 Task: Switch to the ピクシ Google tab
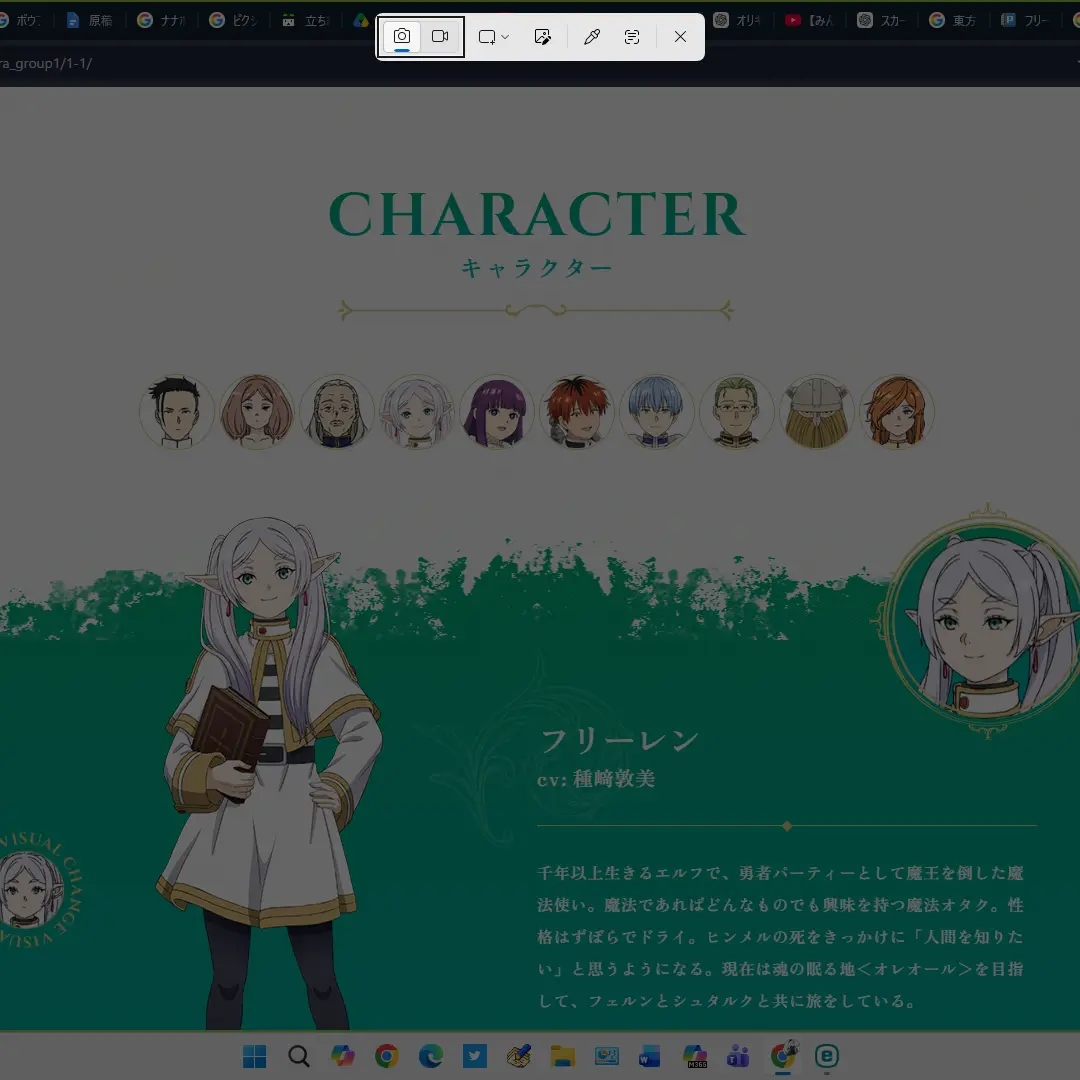(234, 20)
